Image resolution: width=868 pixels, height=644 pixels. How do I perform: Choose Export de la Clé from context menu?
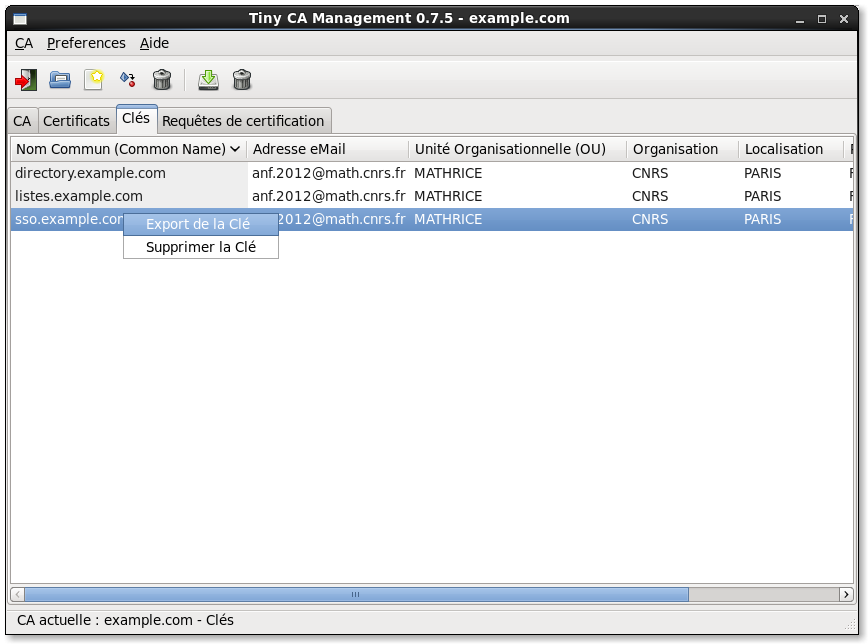pos(198,224)
